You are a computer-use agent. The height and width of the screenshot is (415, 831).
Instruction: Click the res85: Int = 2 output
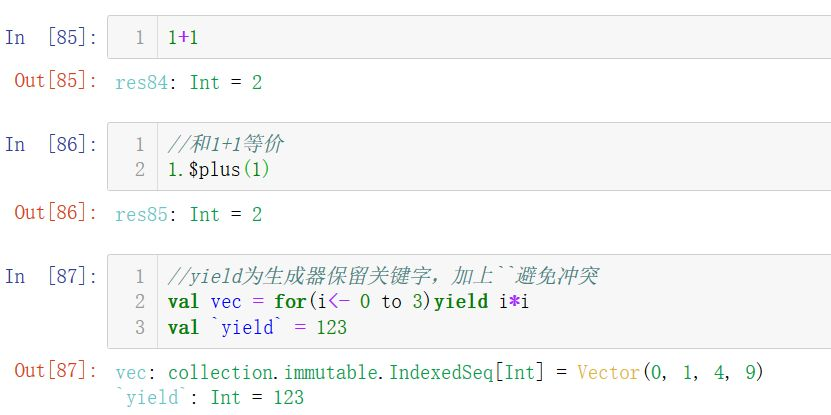coord(189,214)
